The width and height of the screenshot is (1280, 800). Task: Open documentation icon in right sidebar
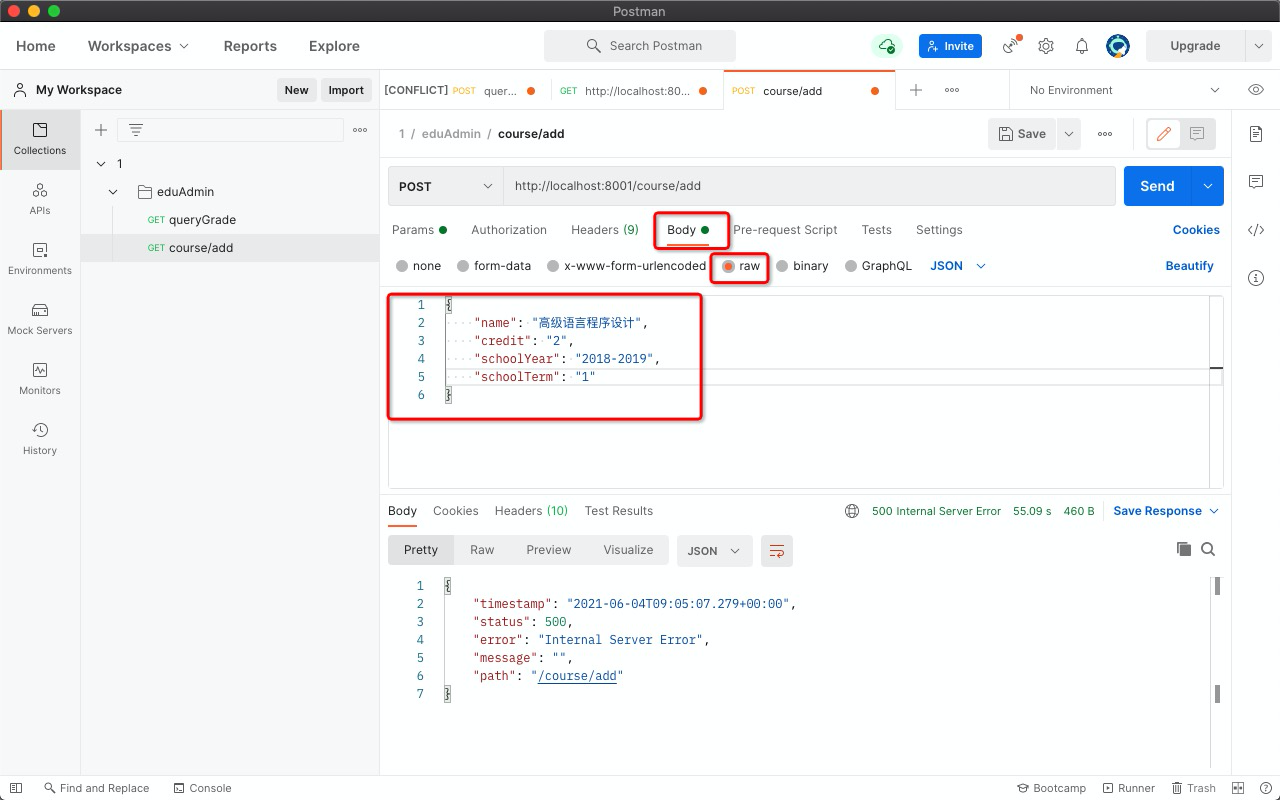pos(1256,134)
